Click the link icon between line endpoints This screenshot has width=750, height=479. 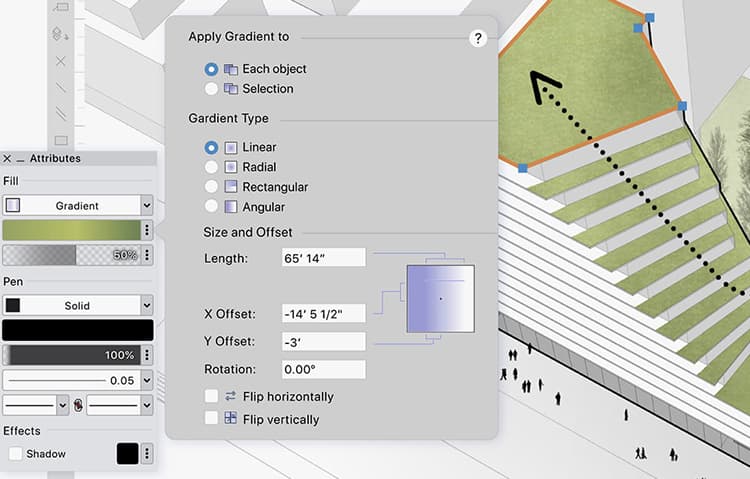click(77, 405)
